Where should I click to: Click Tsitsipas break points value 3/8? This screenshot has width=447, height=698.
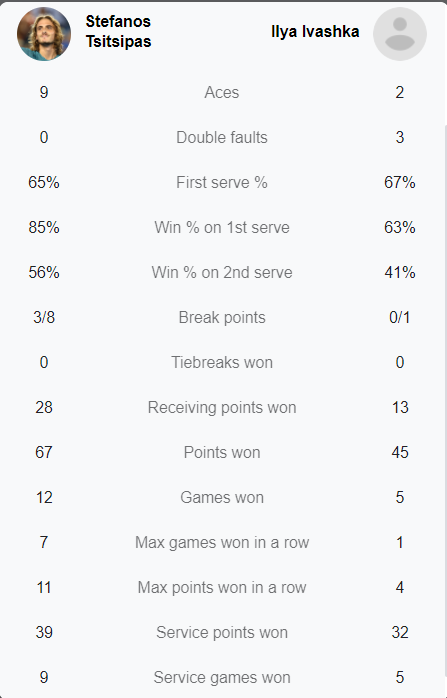click(x=44, y=317)
